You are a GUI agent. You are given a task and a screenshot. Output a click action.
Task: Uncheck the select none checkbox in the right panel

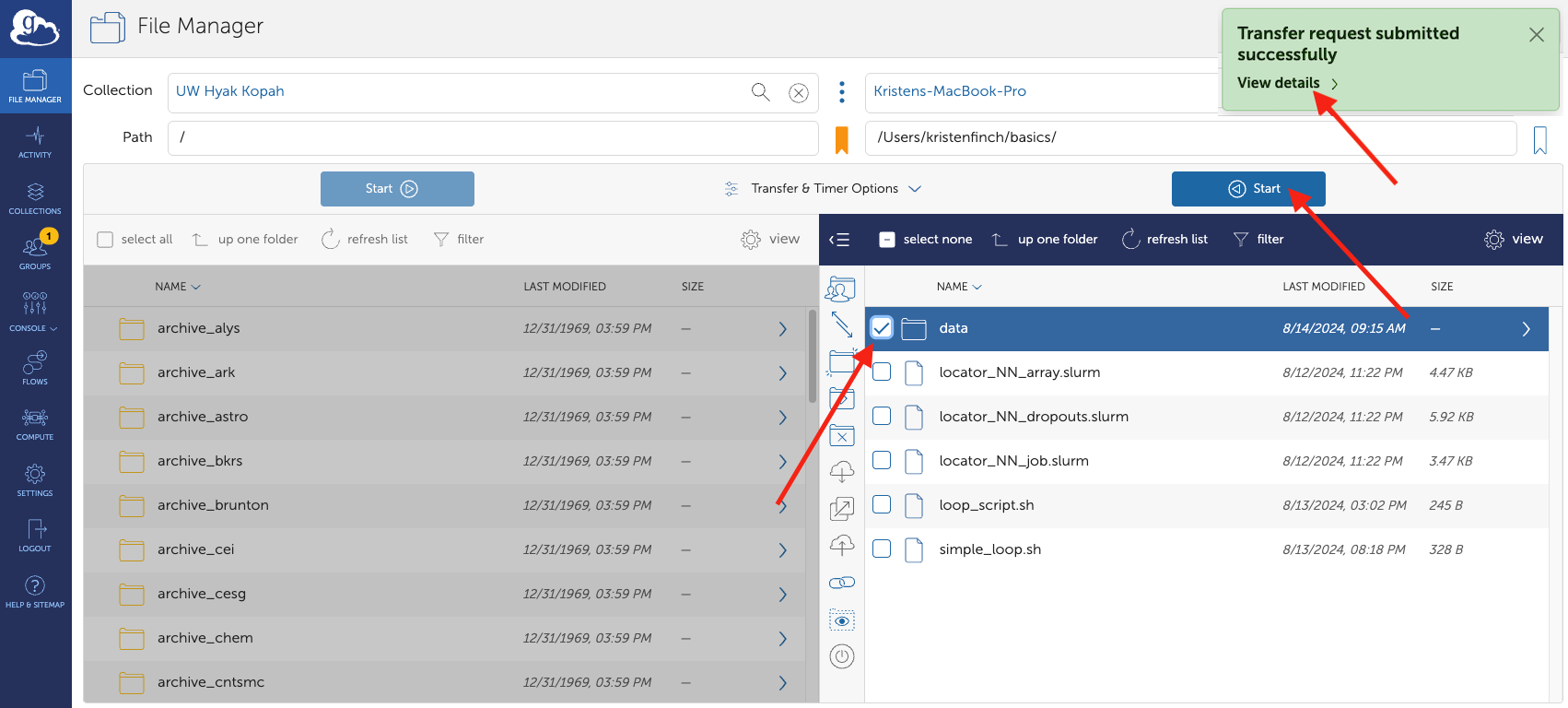[x=887, y=240]
